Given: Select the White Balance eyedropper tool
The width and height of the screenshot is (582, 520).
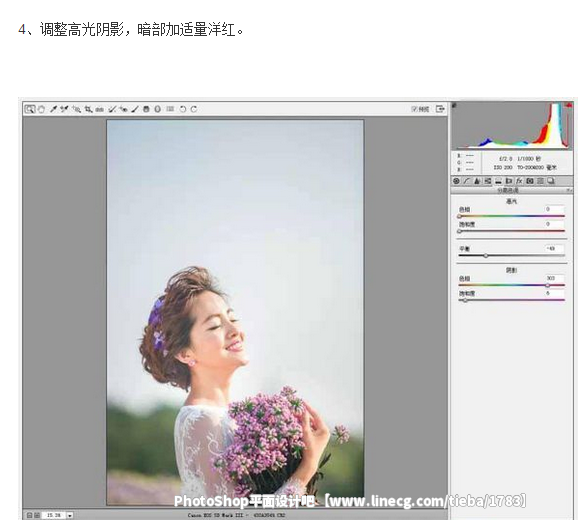Looking at the screenshot, I should click(x=53, y=109).
